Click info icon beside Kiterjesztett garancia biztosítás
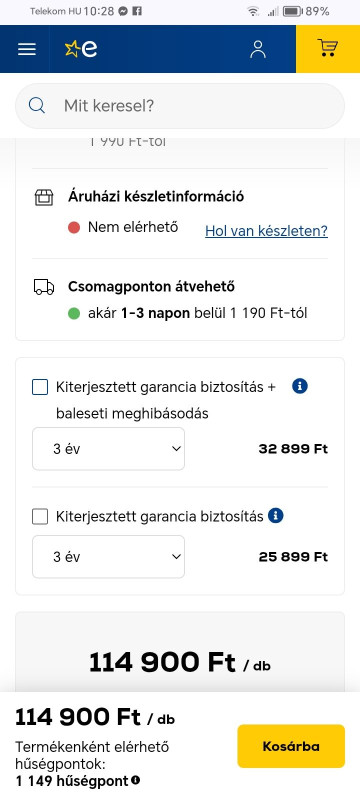 click(275, 516)
